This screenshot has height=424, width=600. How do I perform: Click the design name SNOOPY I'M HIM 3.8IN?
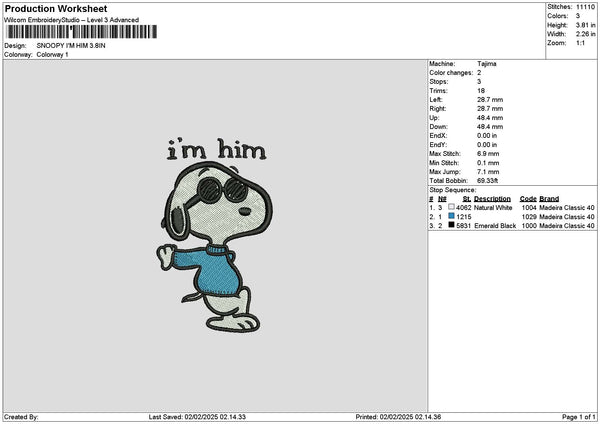(x=71, y=46)
